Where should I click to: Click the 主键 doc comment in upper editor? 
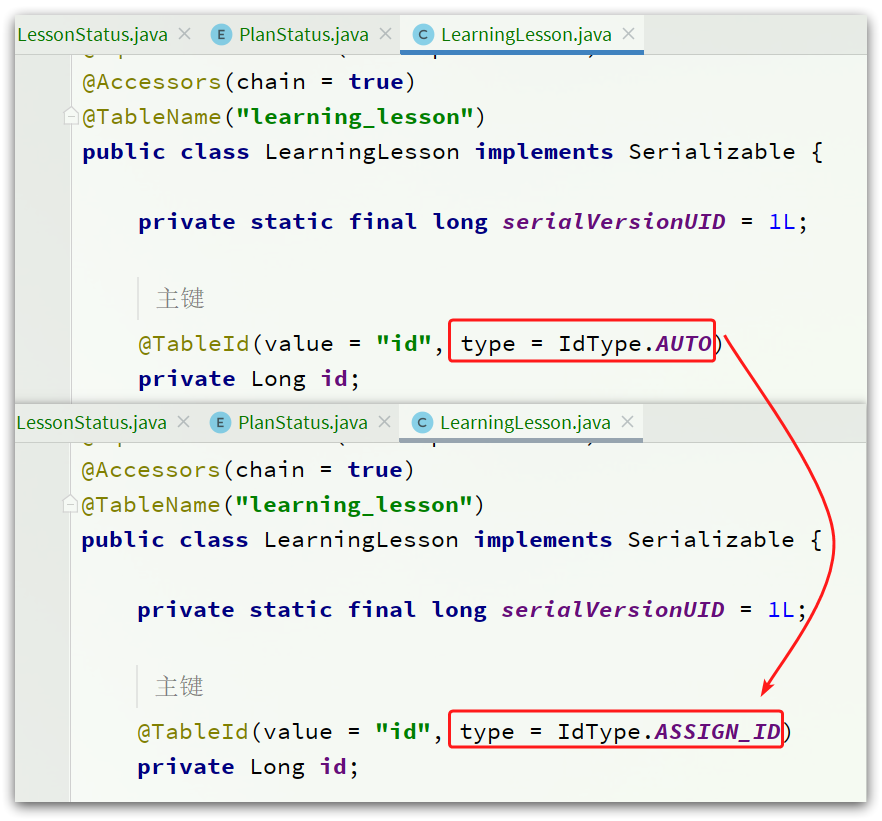pyautogui.click(x=180, y=298)
